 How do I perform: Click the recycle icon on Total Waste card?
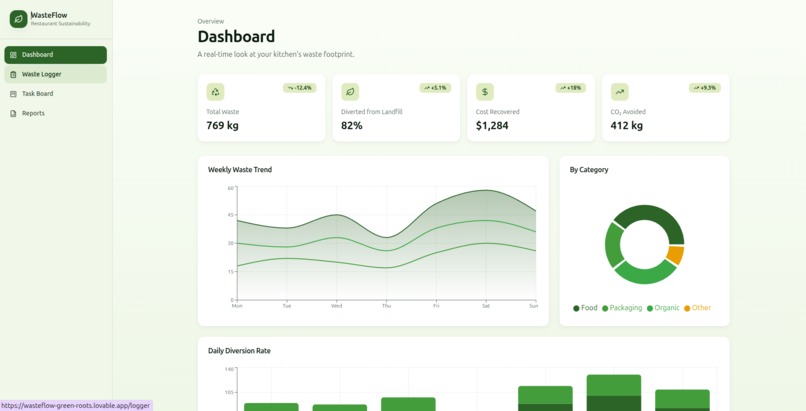click(x=215, y=92)
